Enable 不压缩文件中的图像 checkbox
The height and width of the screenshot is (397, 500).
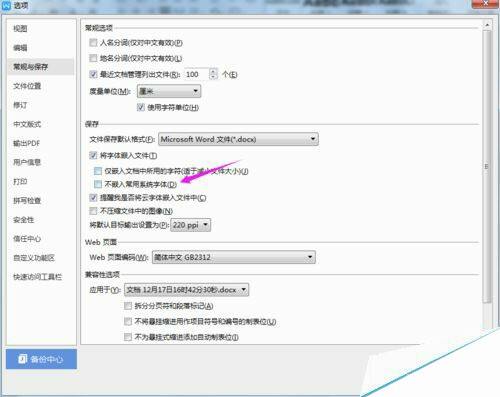click(x=93, y=211)
